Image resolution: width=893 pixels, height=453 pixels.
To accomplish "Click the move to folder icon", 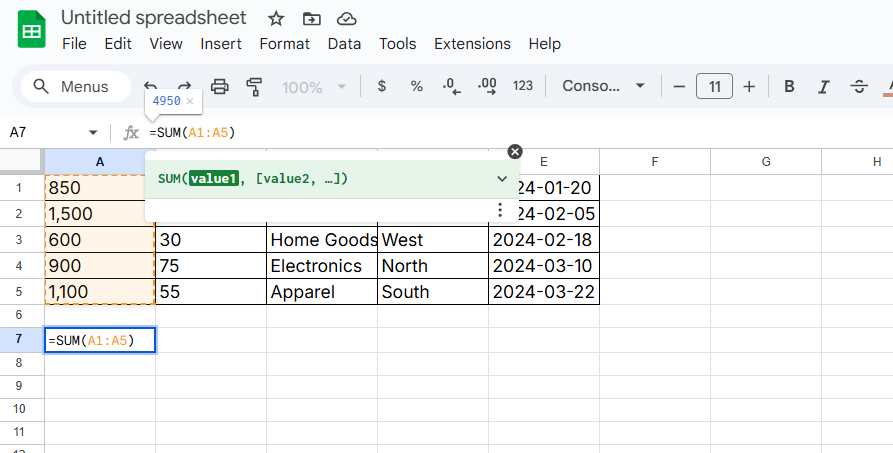I will (x=312, y=19).
